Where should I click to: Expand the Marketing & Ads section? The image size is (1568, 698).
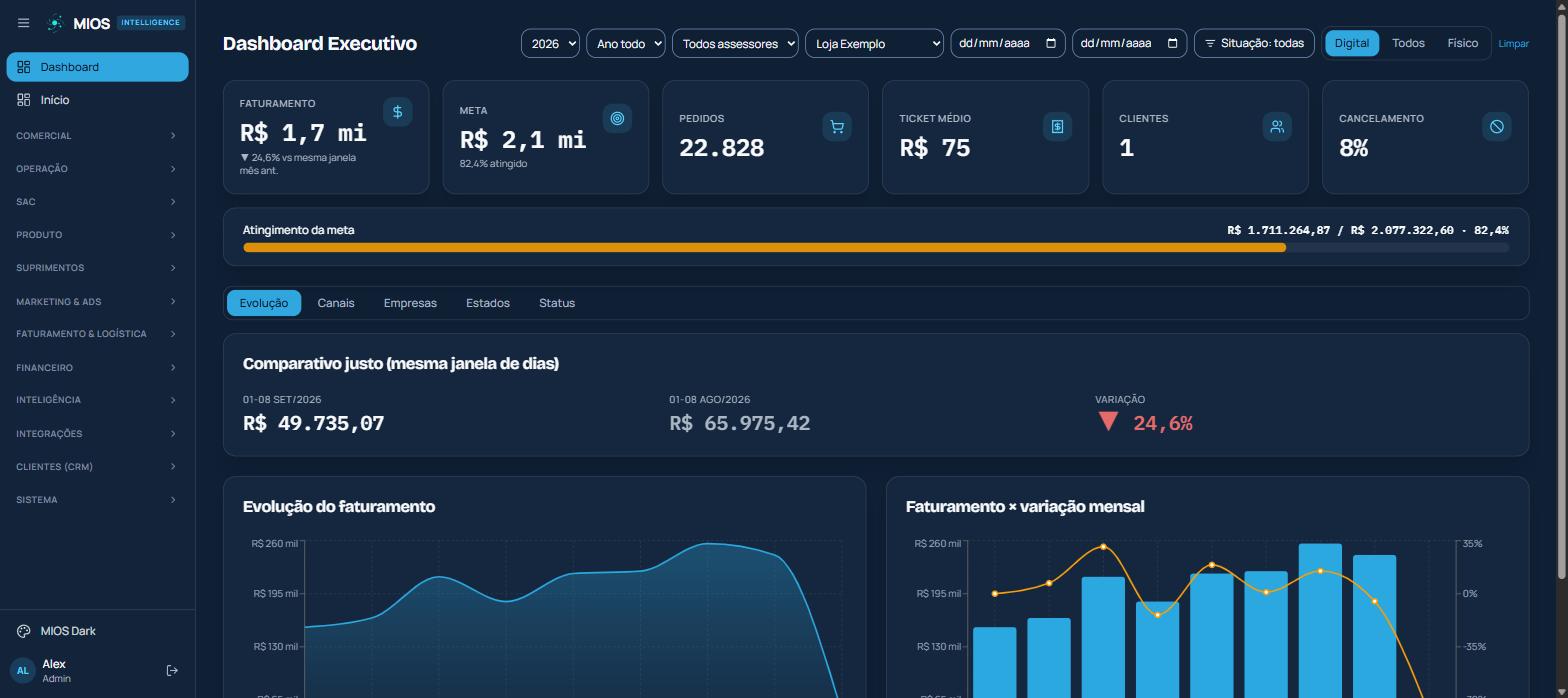pyautogui.click(x=97, y=302)
